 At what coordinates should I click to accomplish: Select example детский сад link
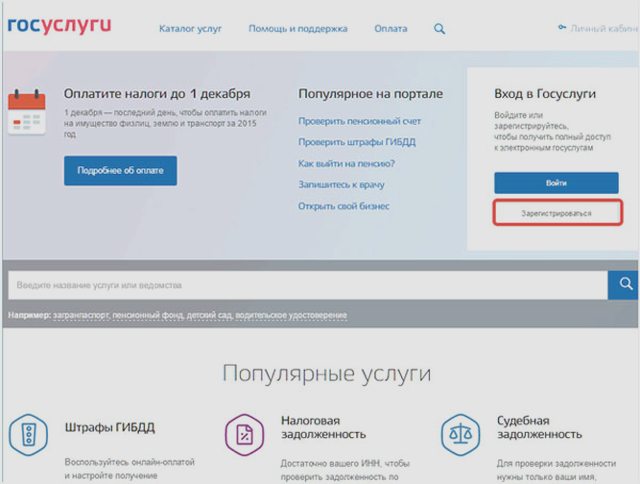tap(209, 315)
